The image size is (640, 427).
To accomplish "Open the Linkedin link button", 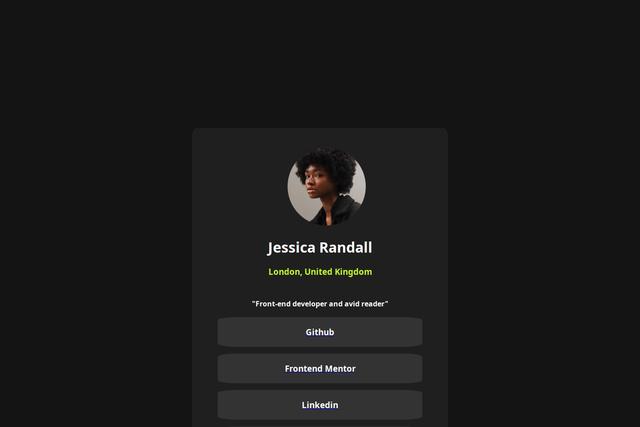I will point(320,405).
